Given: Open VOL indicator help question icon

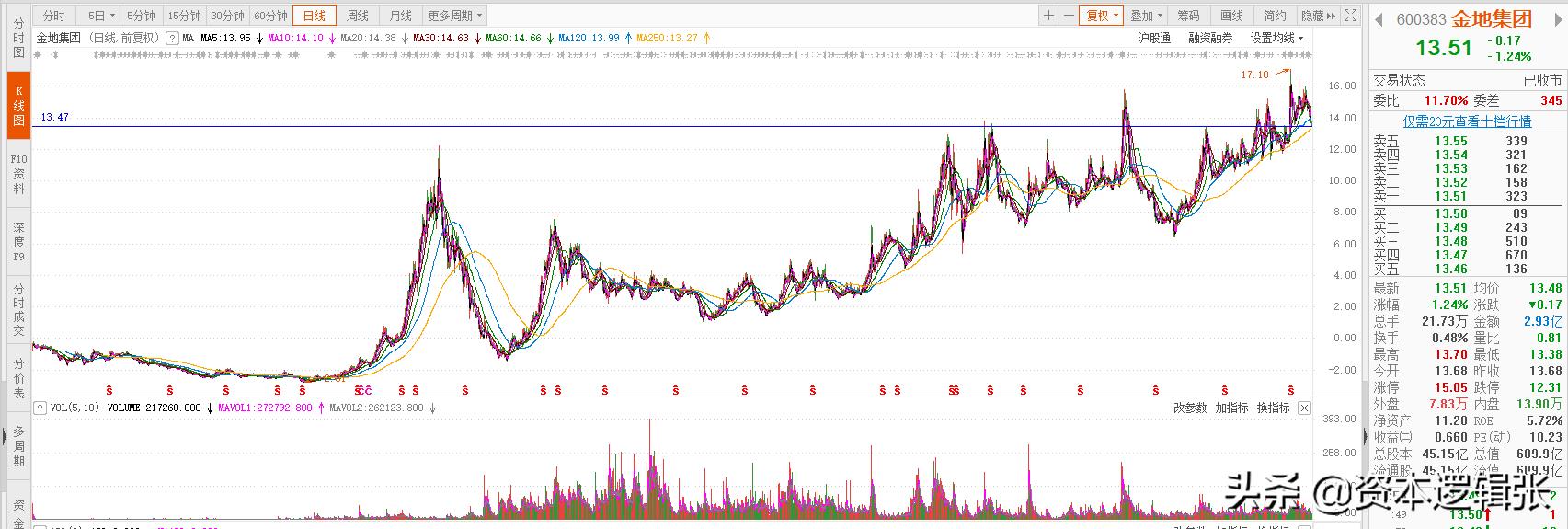Looking at the screenshot, I should pyautogui.click(x=40, y=408).
